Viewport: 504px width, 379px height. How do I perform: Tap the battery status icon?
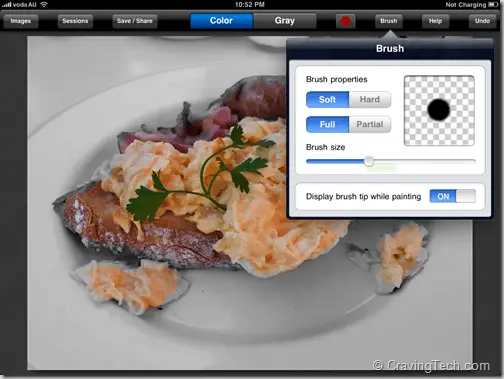493,5
